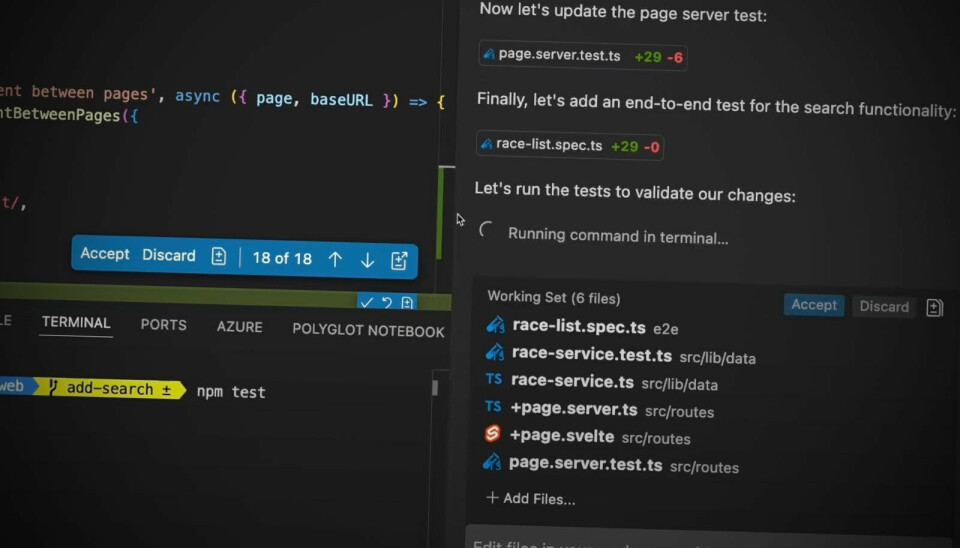Click the spinner next to Running command in terminal
Screen dimensions: 960x548
coord(486,230)
